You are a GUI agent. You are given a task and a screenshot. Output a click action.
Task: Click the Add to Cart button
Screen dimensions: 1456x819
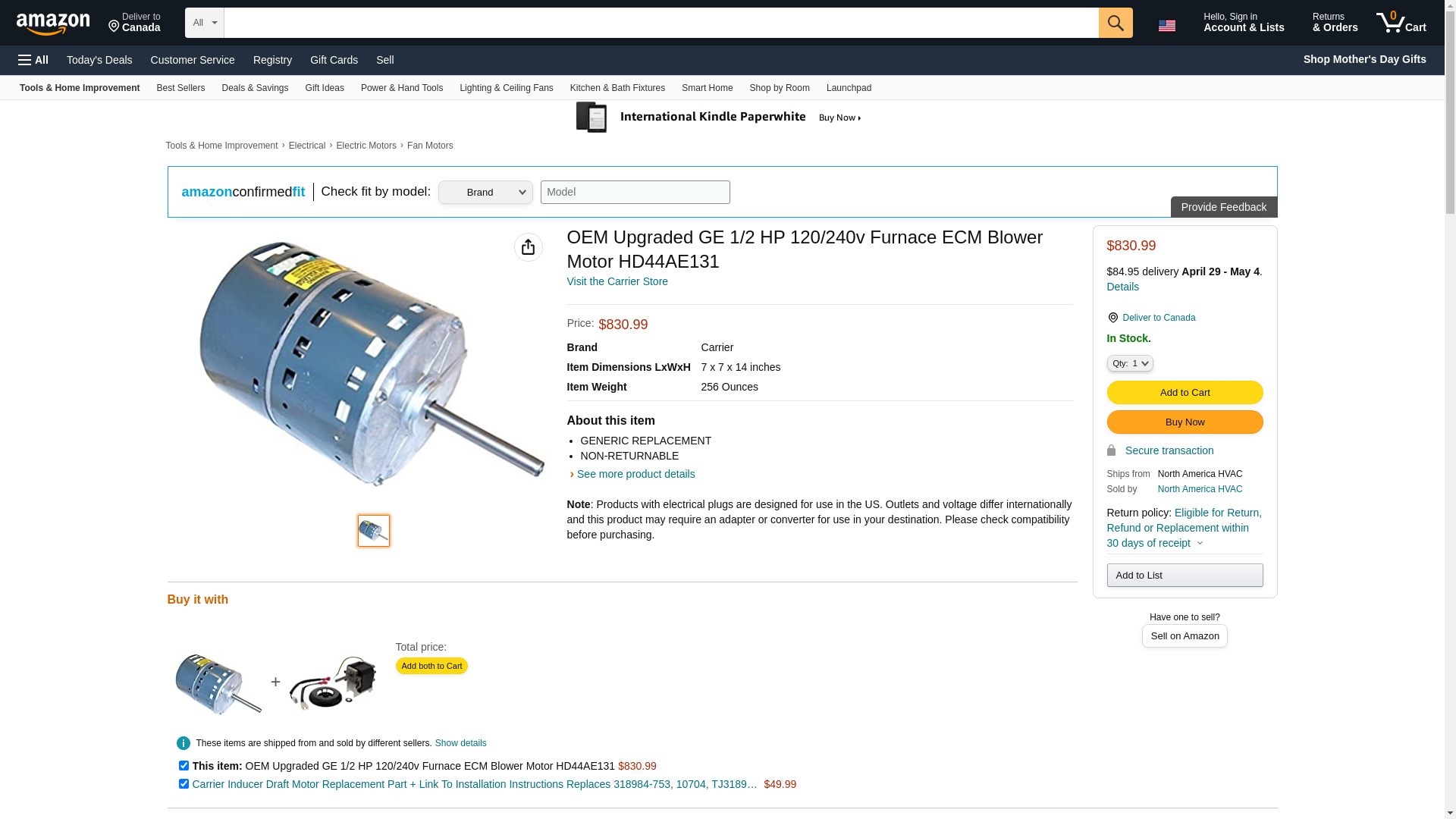[x=1185, y=392]
